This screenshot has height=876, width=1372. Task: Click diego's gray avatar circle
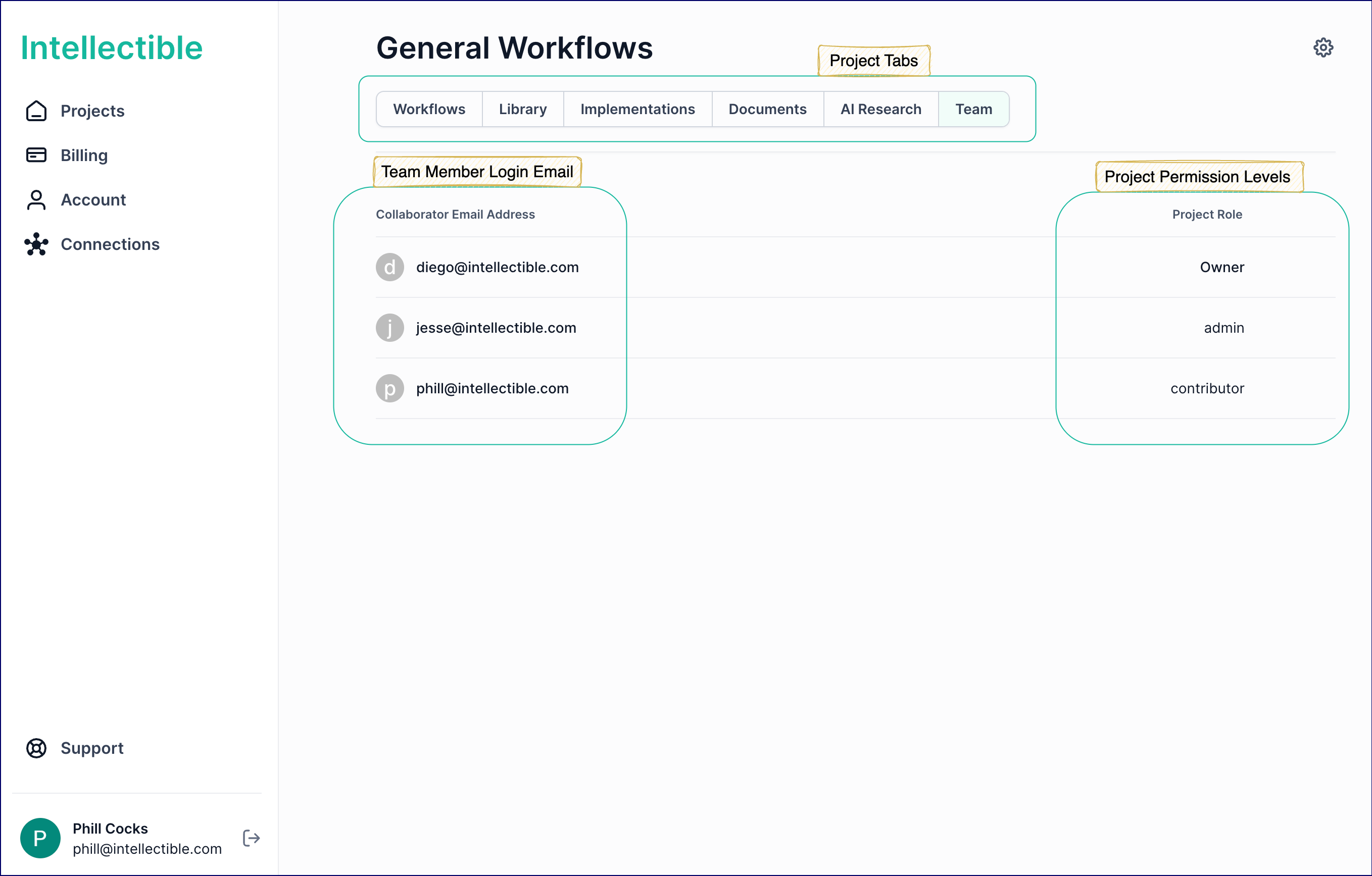pos(389,267)
